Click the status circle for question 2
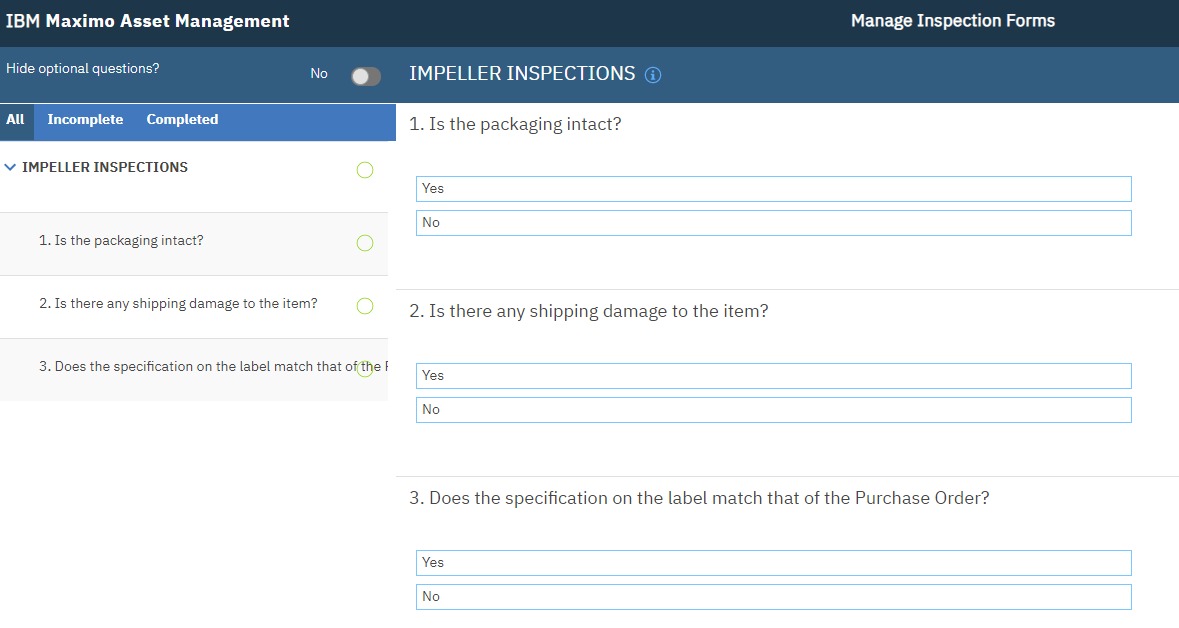Image resolution: width=1179 pixels, height=628 pixels. pyautogui.click(x=364, y=306)
